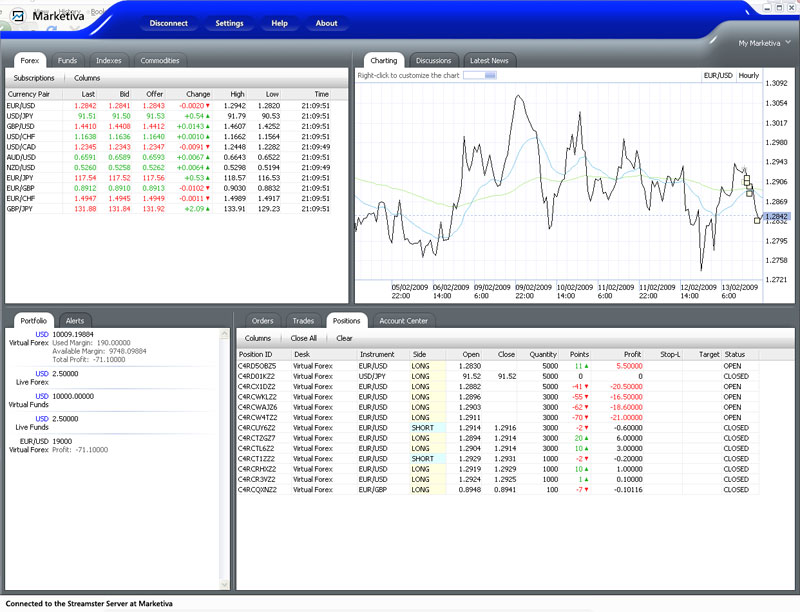Select the EUR/CHF currency pair row
Viewport: 800px width, 612px height.
[168, 198]
